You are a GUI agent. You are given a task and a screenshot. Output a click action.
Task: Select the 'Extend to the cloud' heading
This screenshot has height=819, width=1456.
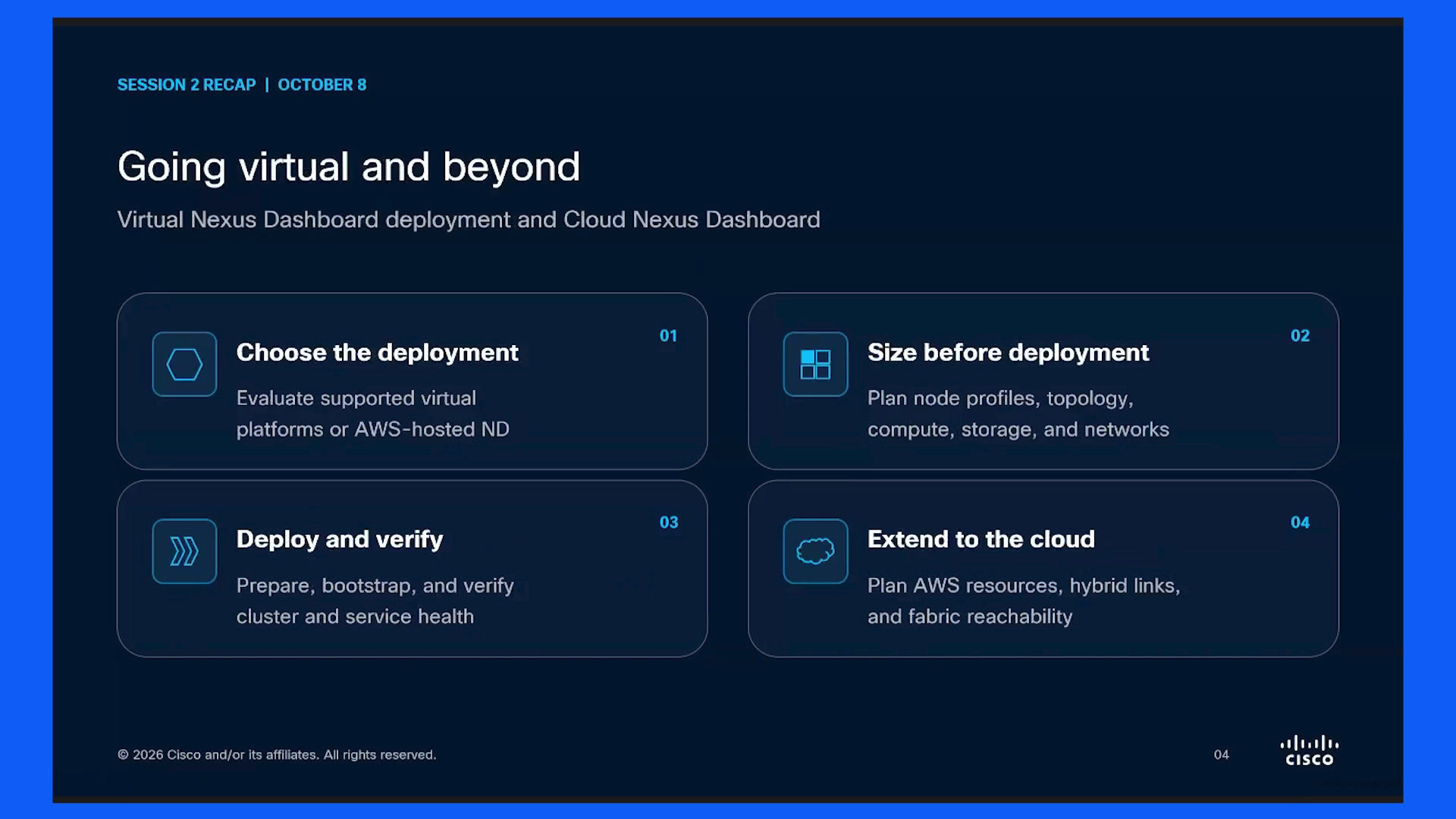981,539
